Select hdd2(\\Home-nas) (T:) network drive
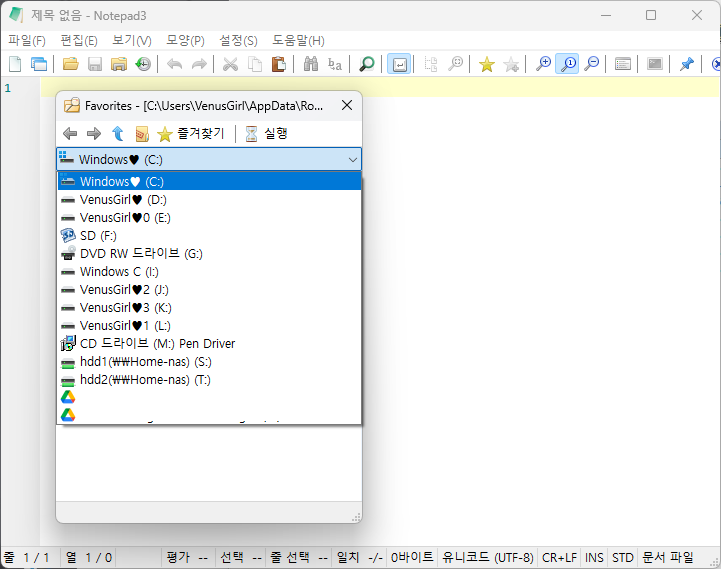Image resolution: width=721 pixels, height=569 pixels. 209,379
